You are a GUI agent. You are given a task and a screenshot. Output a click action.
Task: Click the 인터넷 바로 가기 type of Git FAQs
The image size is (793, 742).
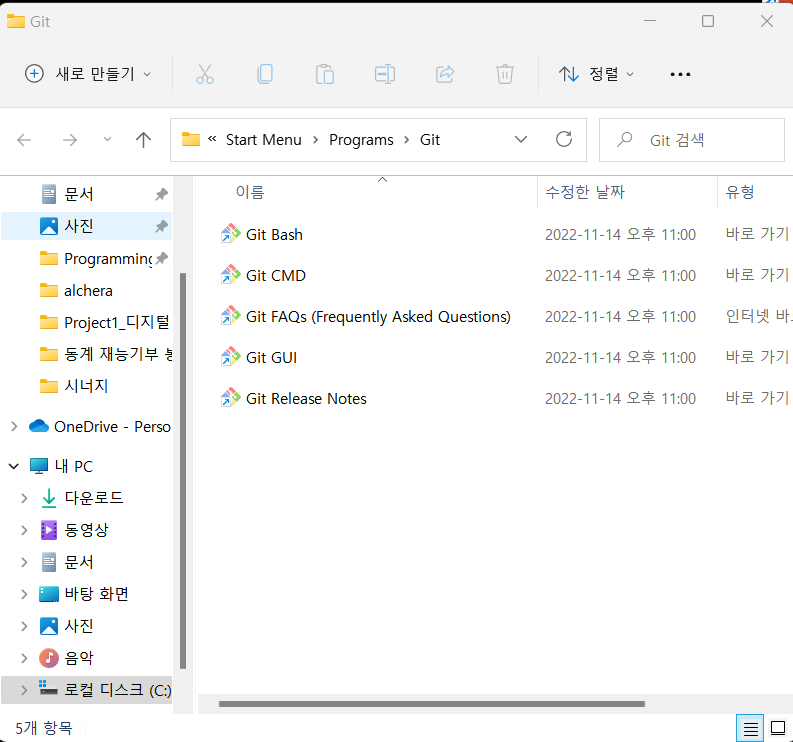coord(759,316)
